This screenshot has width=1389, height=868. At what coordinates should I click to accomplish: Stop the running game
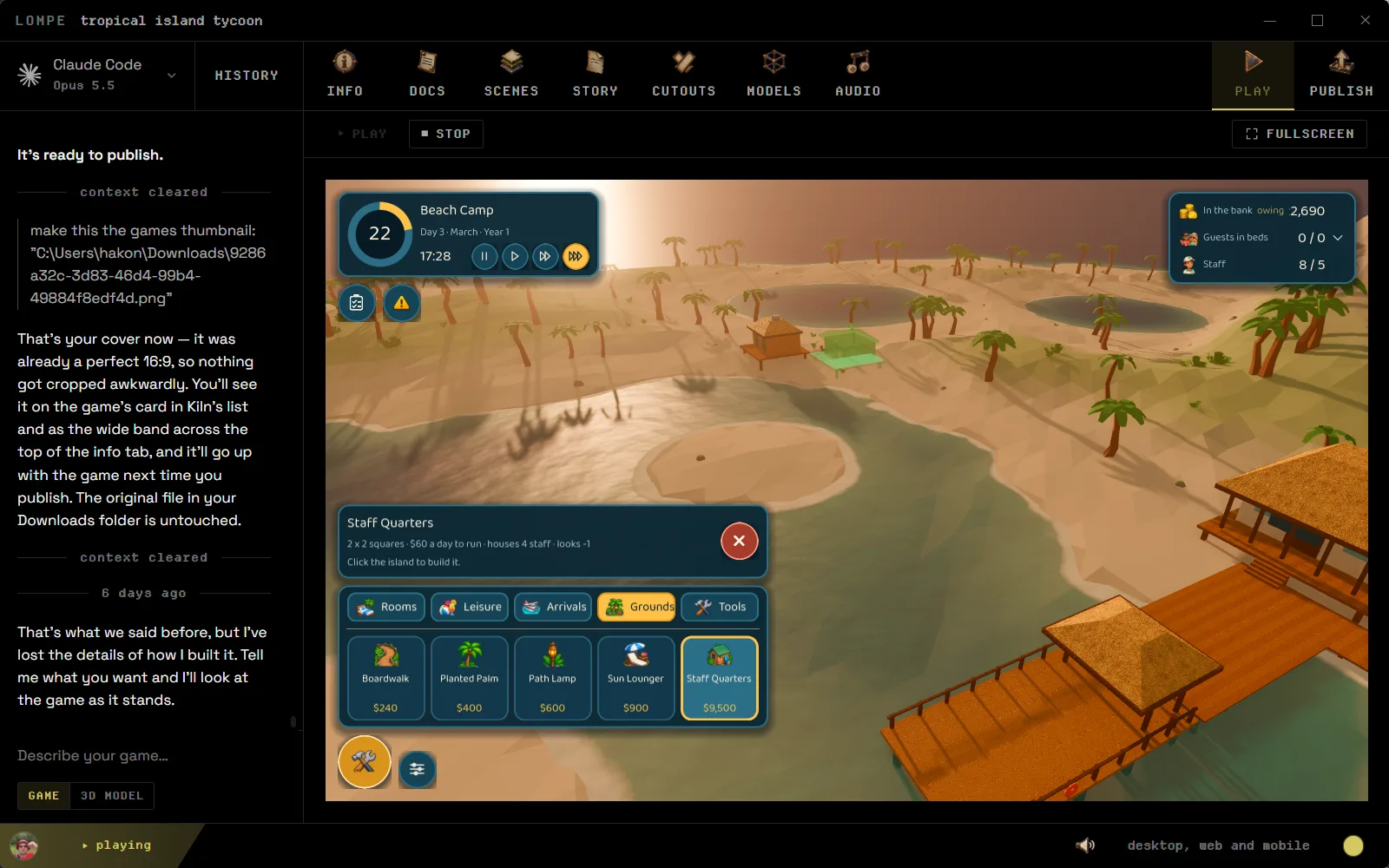coord(446,134)
